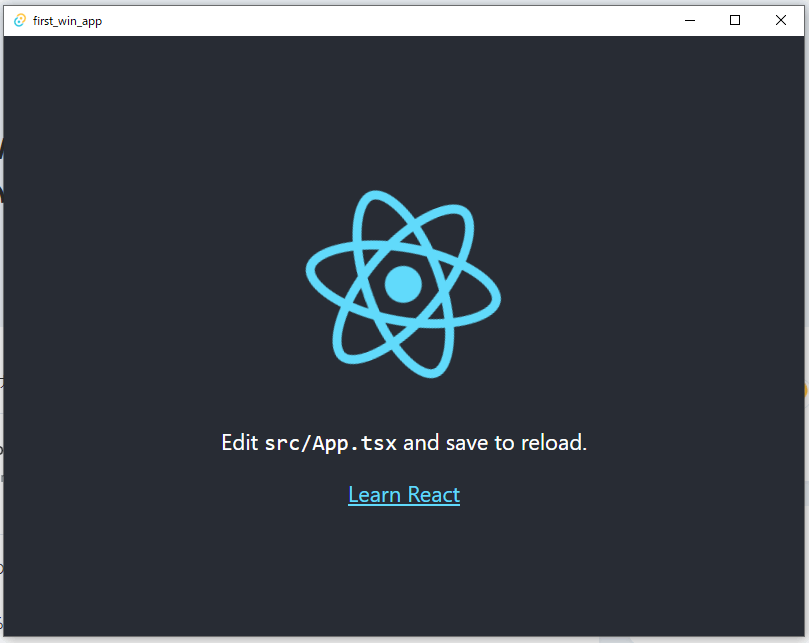Click the spinning React atom logo

(403, 284)
